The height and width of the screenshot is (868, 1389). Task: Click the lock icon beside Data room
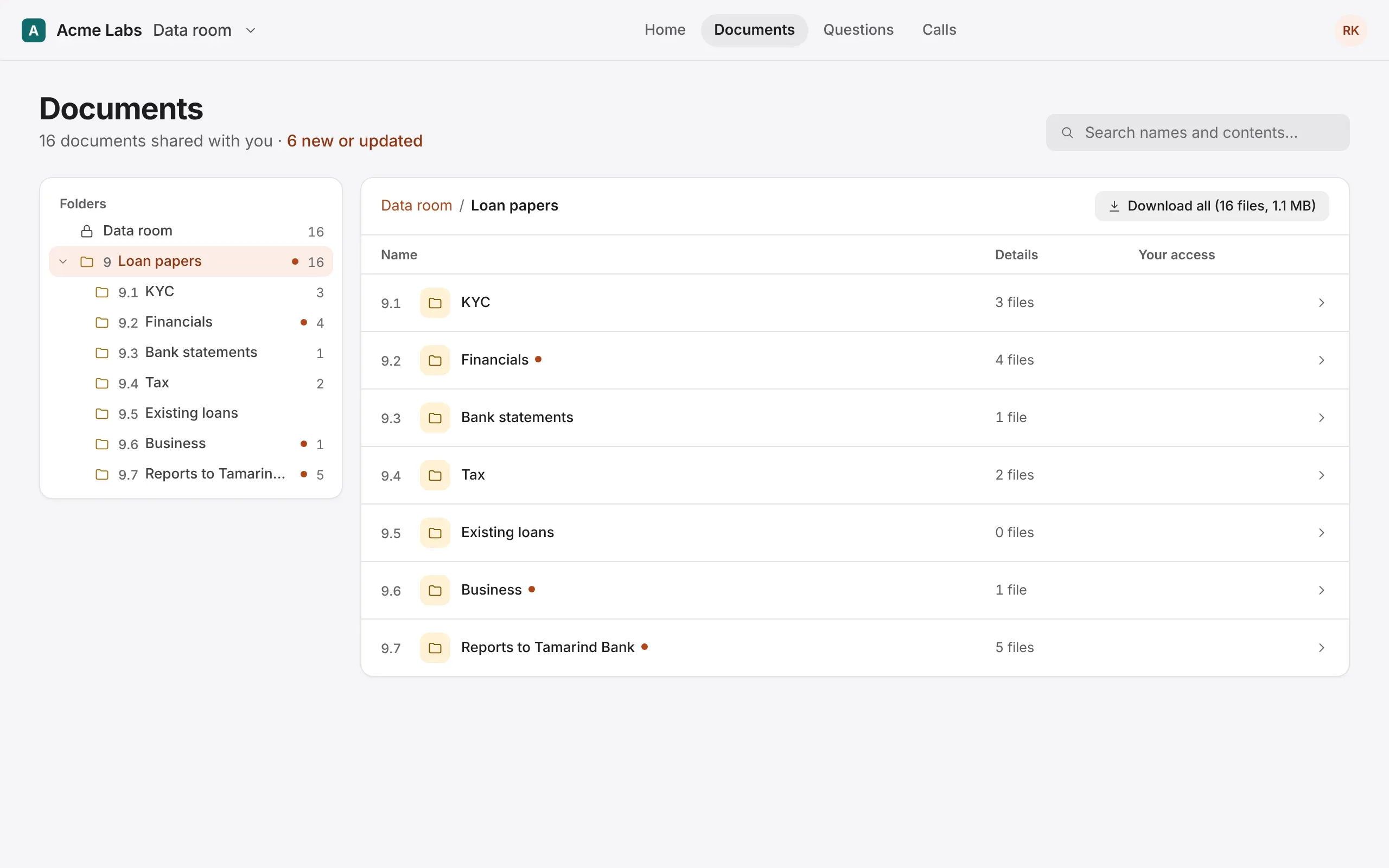(87, 231)
